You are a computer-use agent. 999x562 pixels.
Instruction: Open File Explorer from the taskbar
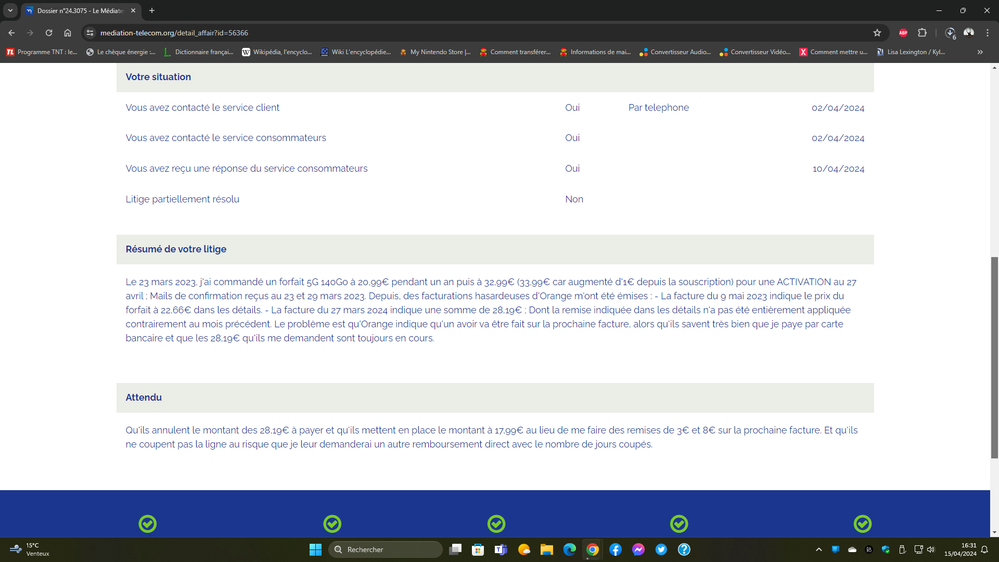click(547, 549)
